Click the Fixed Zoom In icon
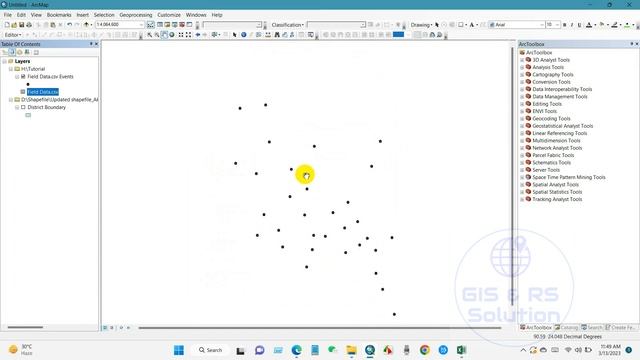640x360 pixels. coord(181,35)
